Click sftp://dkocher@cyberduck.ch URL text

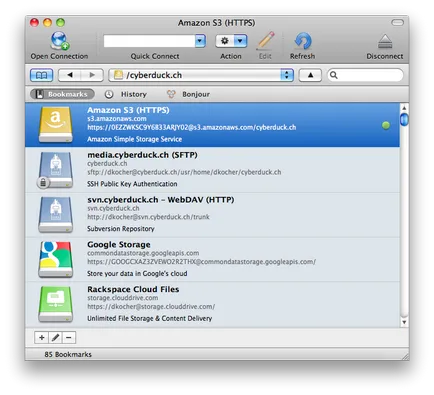click(x=184, y=172)
